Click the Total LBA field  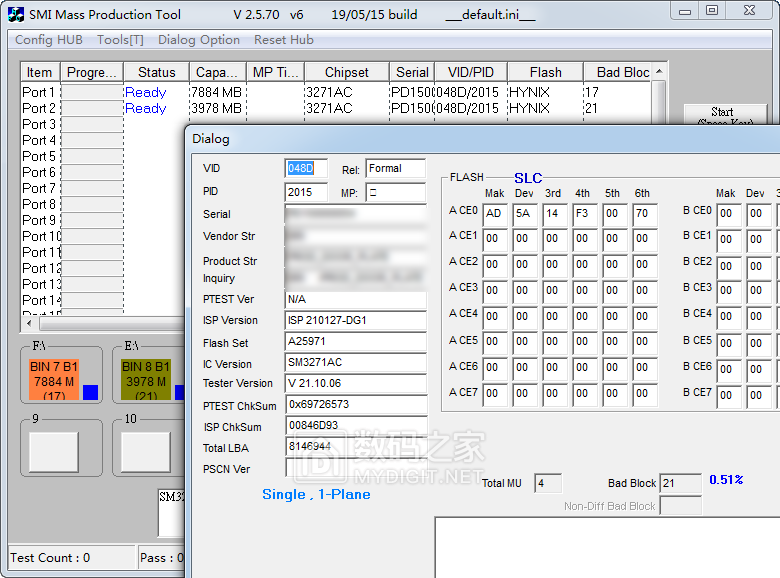pos(356,446)
